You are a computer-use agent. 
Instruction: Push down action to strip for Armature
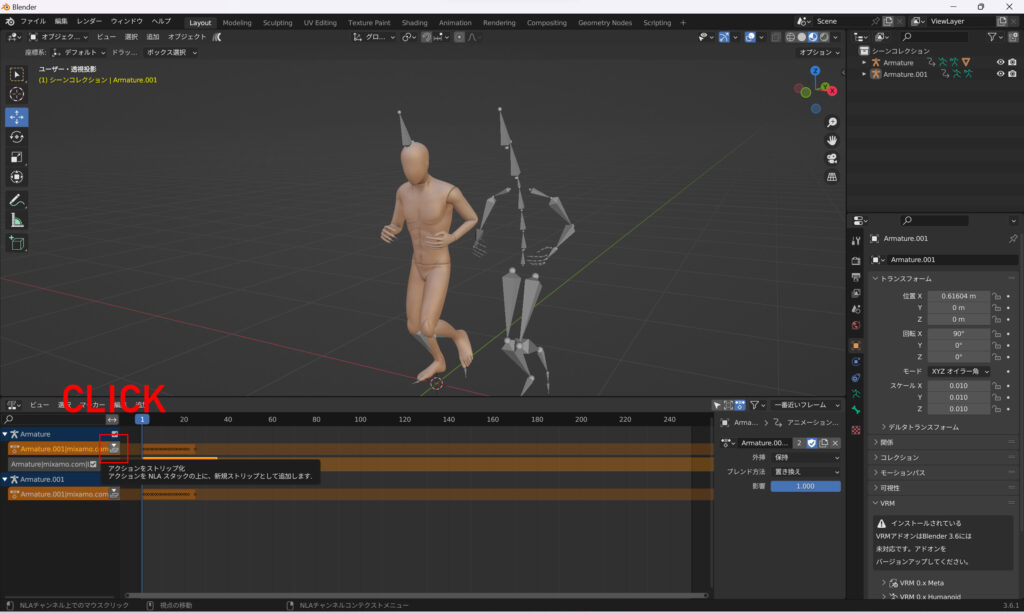tap(114, 449)
